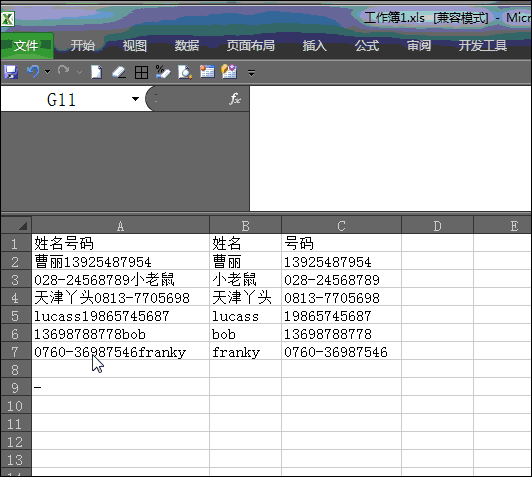Click the Save floppy disk icon
This screenshot has height=477, width=532.
[11, 72]
